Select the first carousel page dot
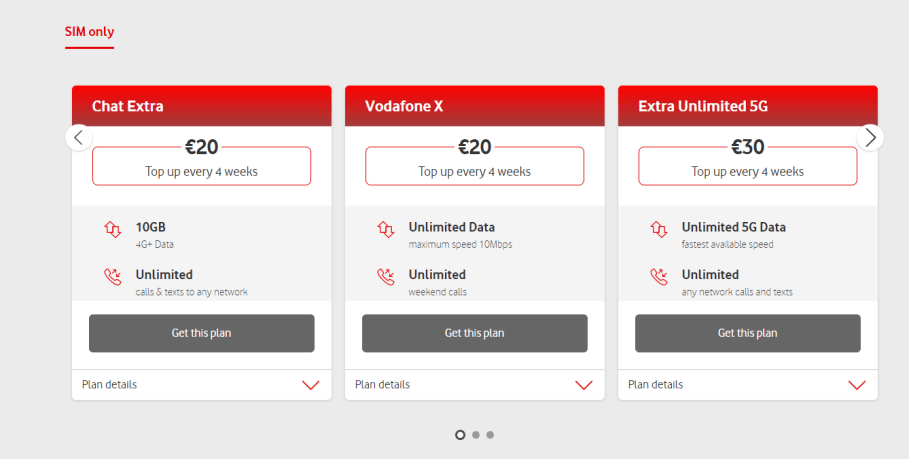The height and width of the screenshot is (459, 909). coord(460,435)
